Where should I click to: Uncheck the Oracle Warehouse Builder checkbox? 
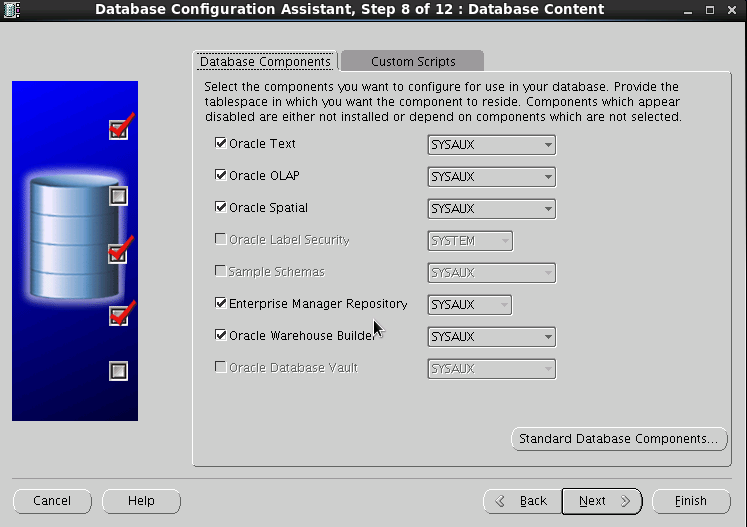(221, 335)
